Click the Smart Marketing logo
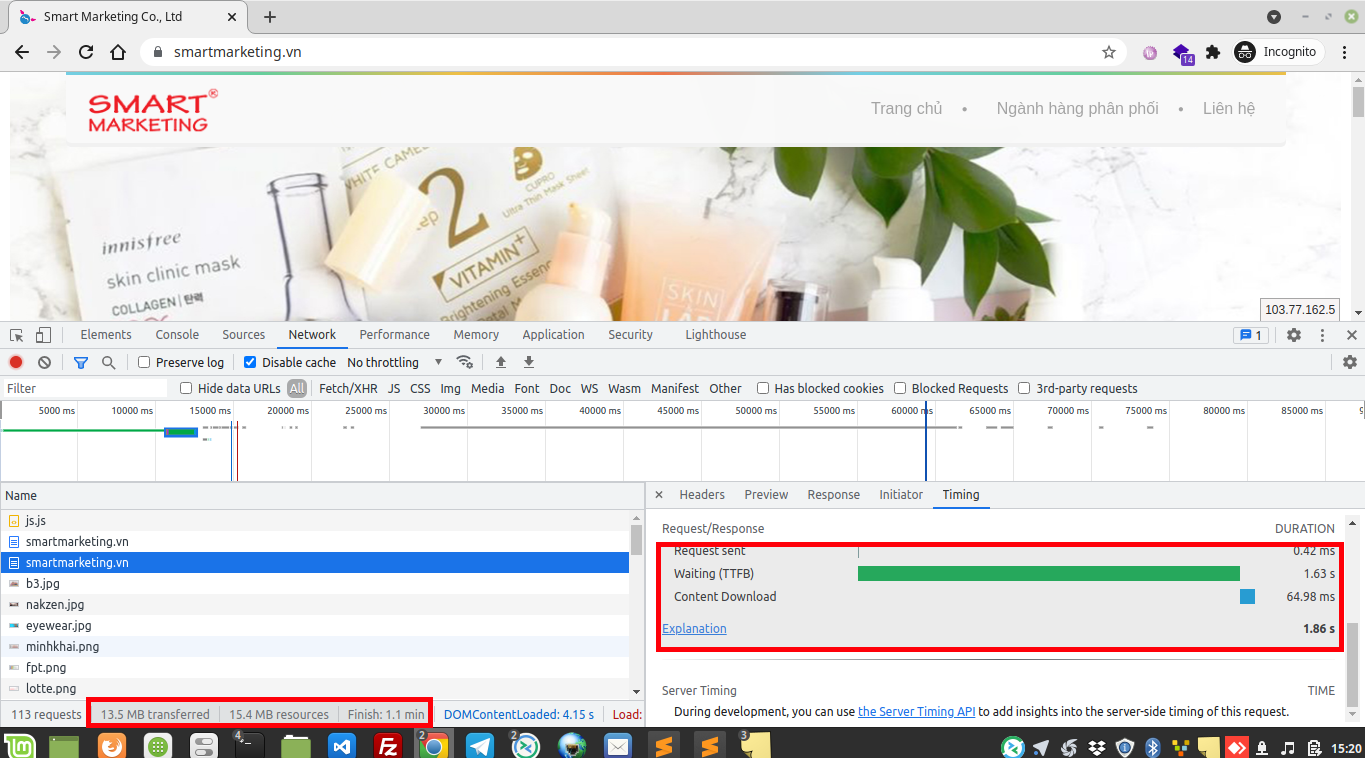This screenshot has height=758, width=1365. [152, 111]
